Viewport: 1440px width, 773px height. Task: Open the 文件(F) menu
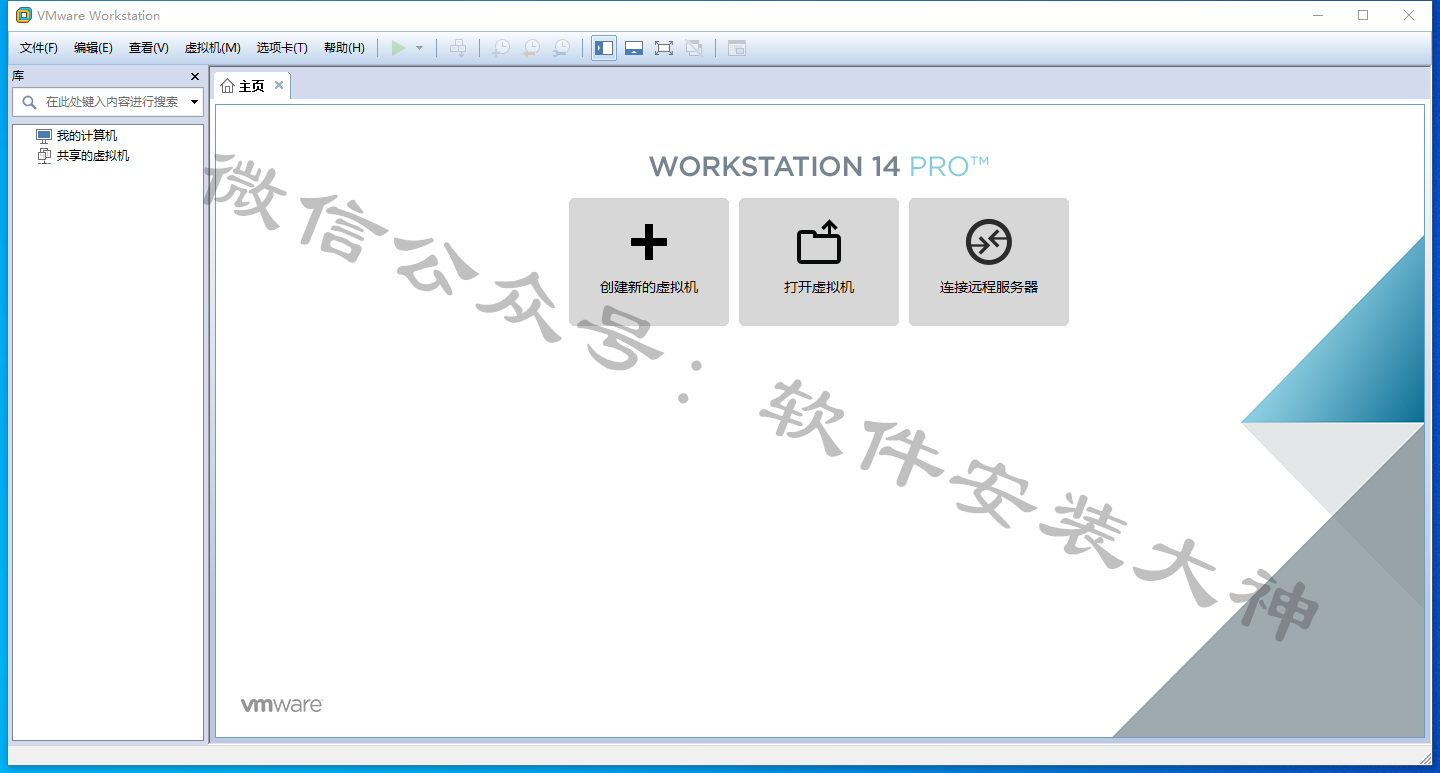(x=39, y=48)
